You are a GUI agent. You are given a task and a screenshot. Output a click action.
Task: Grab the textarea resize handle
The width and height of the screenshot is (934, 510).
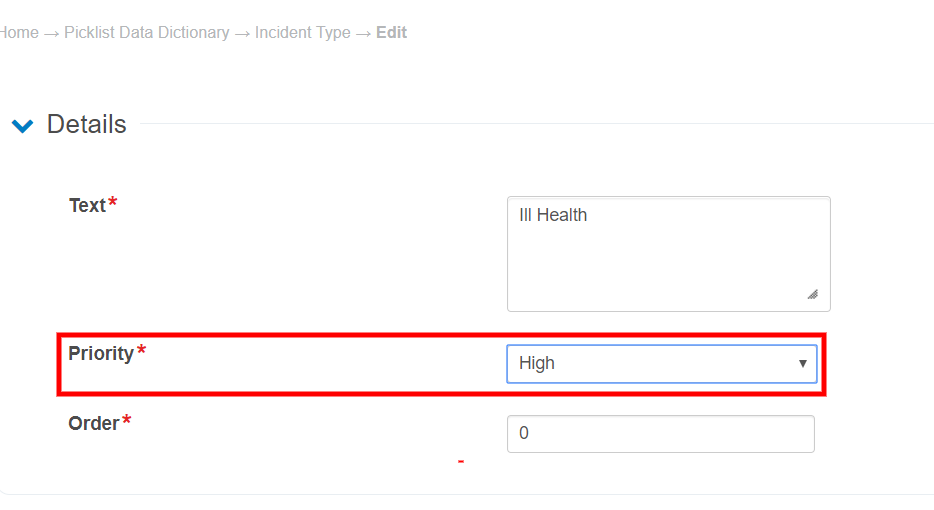812,294
